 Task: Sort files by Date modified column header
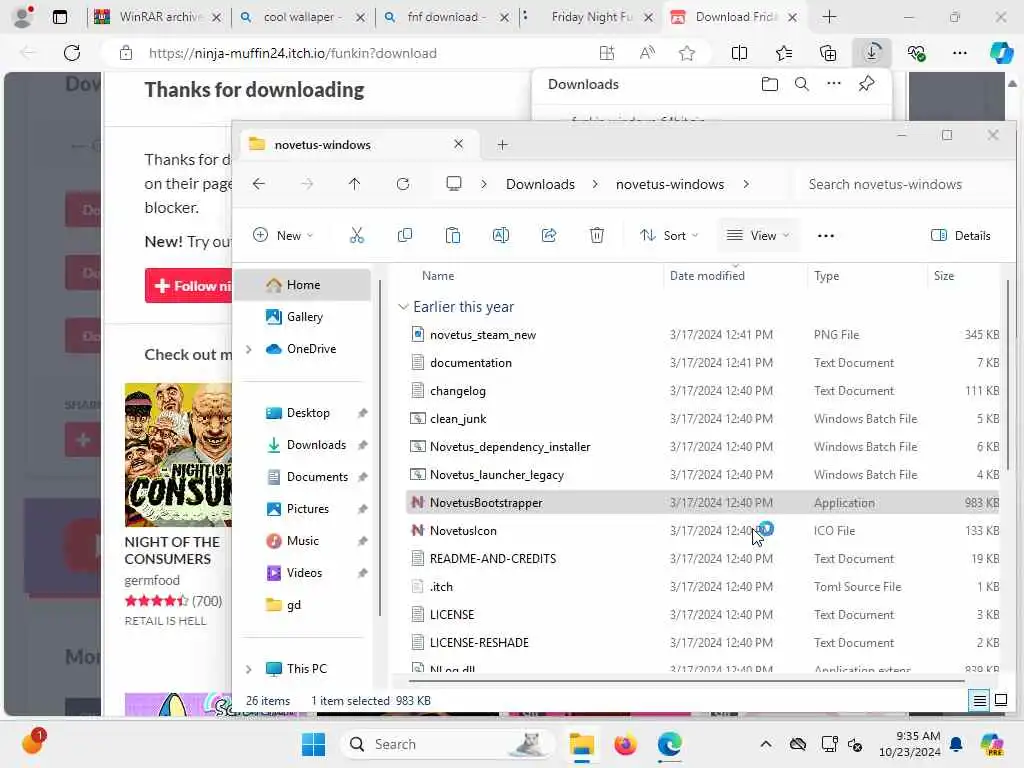(707, 276)
